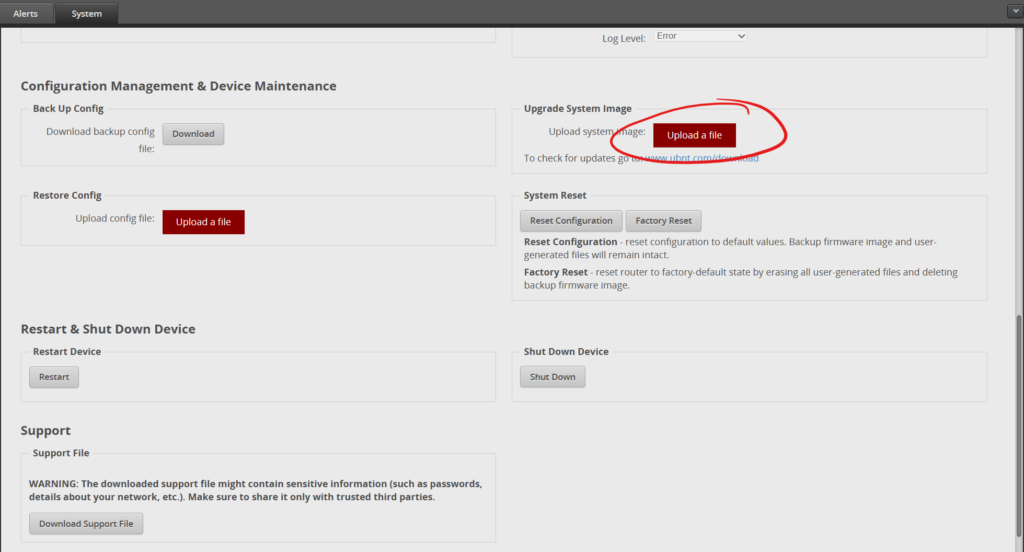Image resolution: width=1024 pixels, height=552 pixels.
Task: Click Upload a file under Restore Config
Action: pyautogui.click(x=203, y=222)
